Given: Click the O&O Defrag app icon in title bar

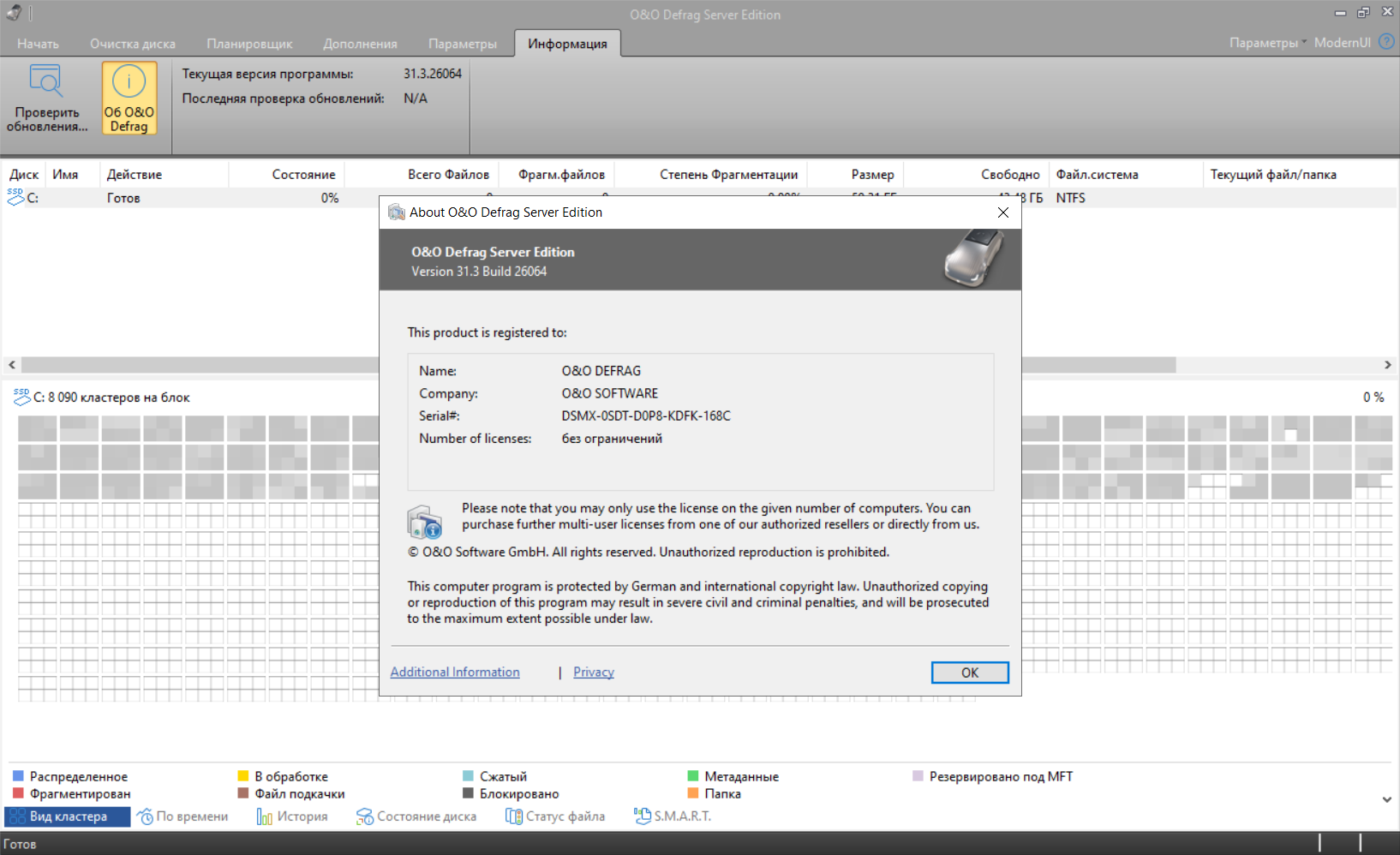Looking at the screenshot, I should 13,13.
